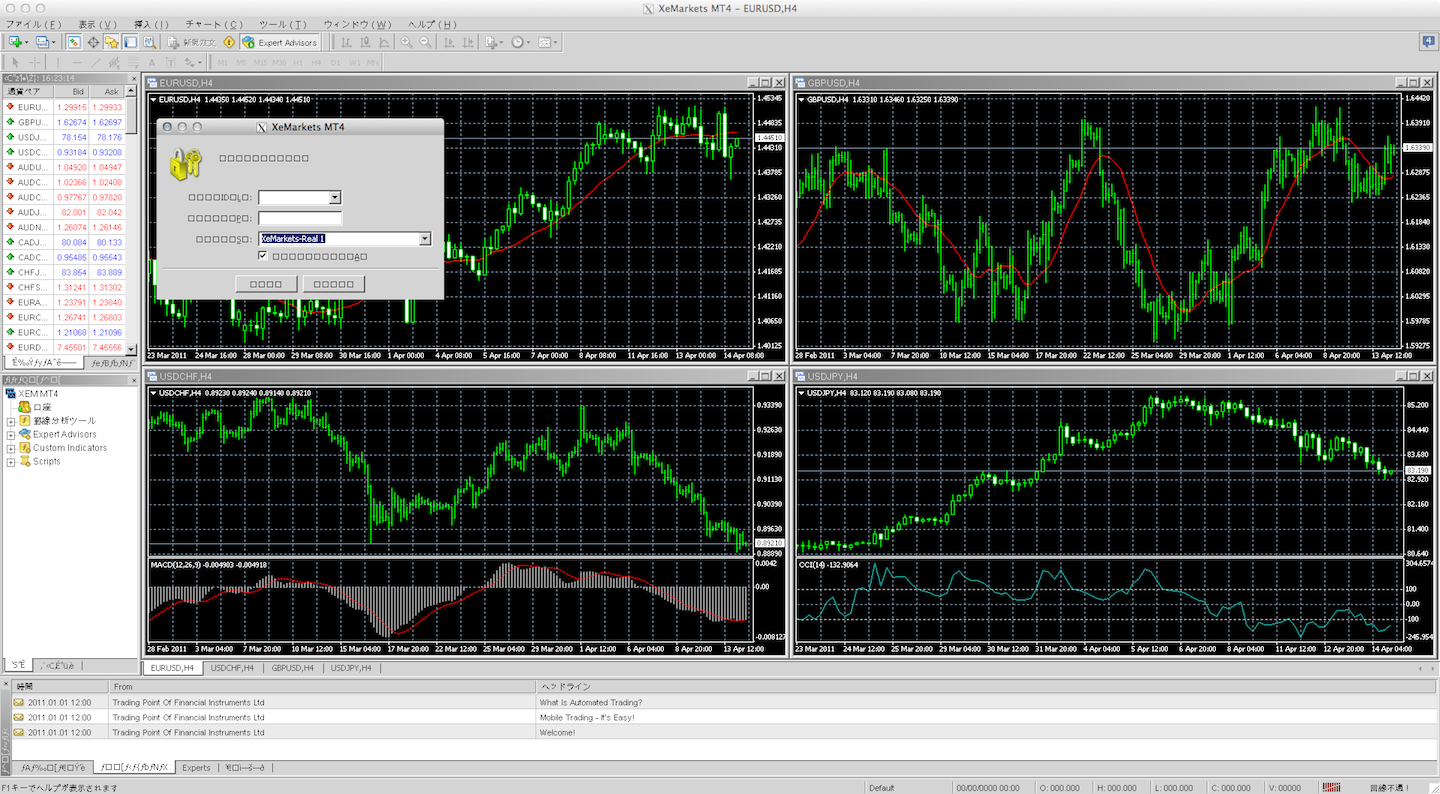This screenshot has width=1440, height=794.
Task: Switch chart to candlesticks icon
Action: (x=365, y=42)
